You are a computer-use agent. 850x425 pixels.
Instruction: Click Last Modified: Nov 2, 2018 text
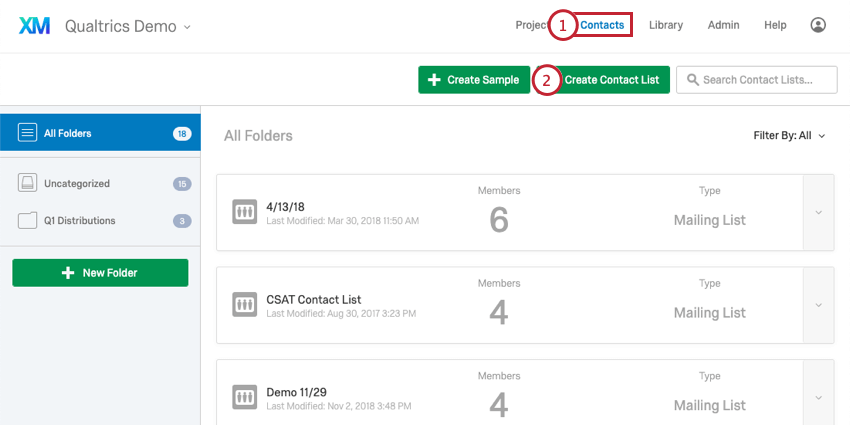339,405
